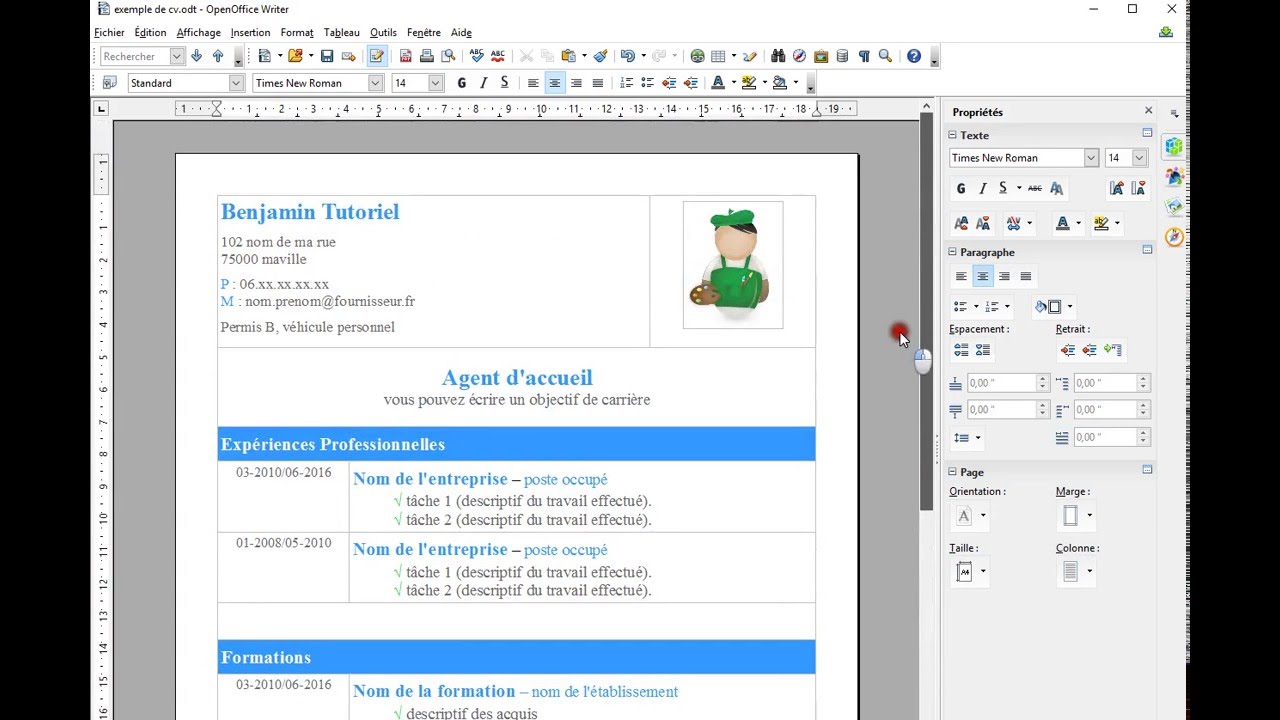This screenshot has width=1280, height=720.
Task: Click font color A in formatting toolbar
Action: point(717,83)
